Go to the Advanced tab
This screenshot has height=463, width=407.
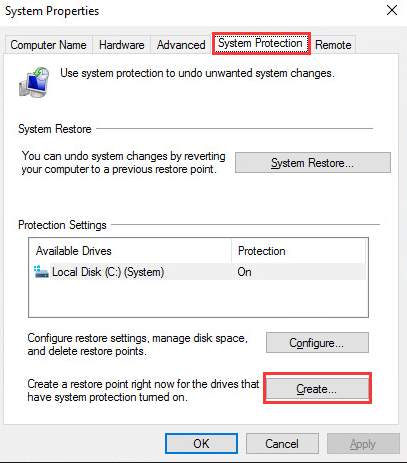tap(181, 45)
